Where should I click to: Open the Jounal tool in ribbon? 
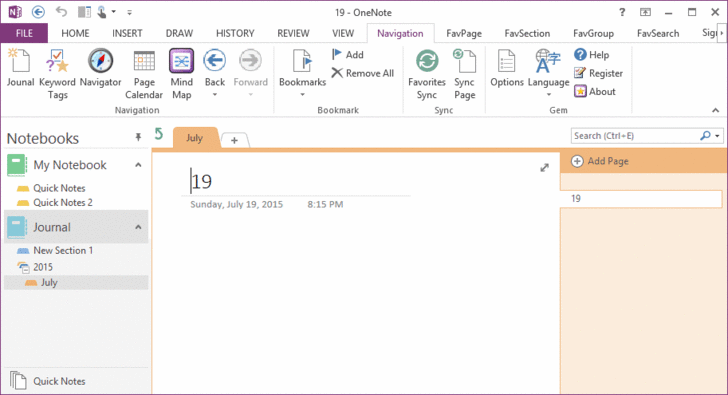(x=20, y=69)
